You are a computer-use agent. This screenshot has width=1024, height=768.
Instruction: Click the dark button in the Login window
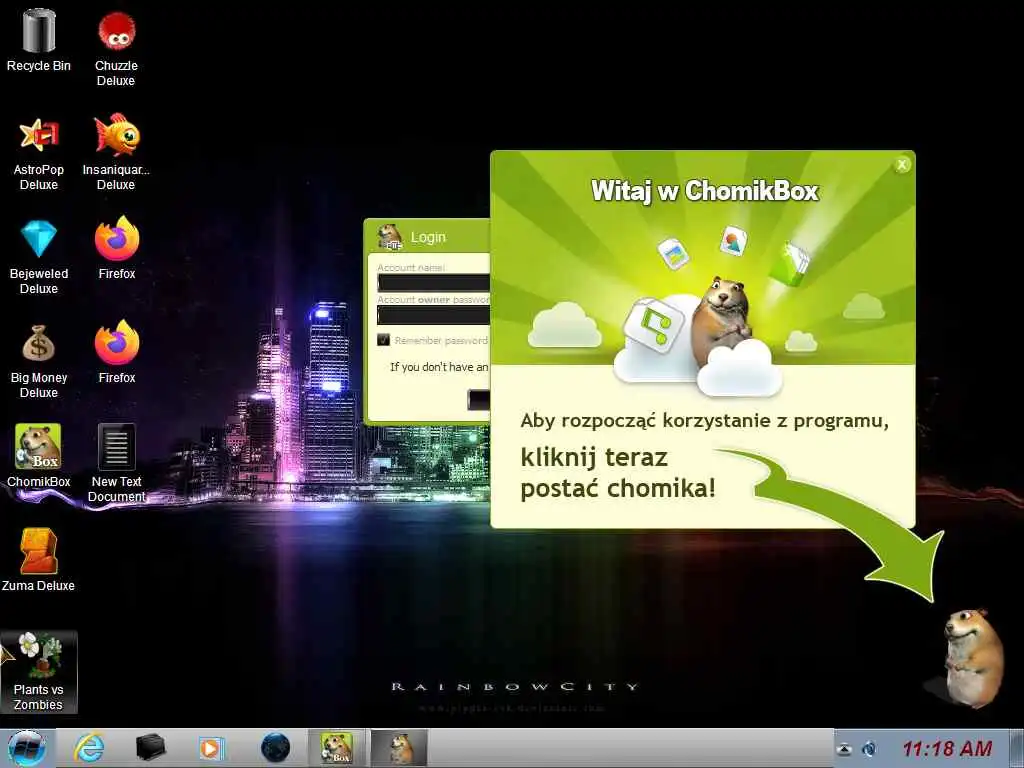[x=479, y=400]
